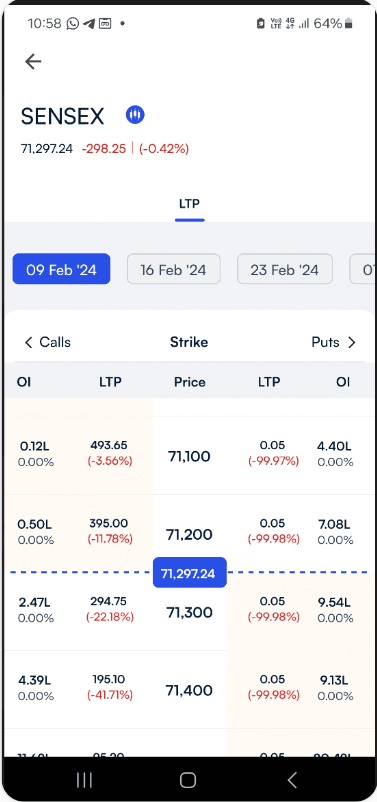Image resolution: width=377 pixels, height=802 pixels.
Task: Select 16 Feb '24 expiry date
Action: pos(174,269)
